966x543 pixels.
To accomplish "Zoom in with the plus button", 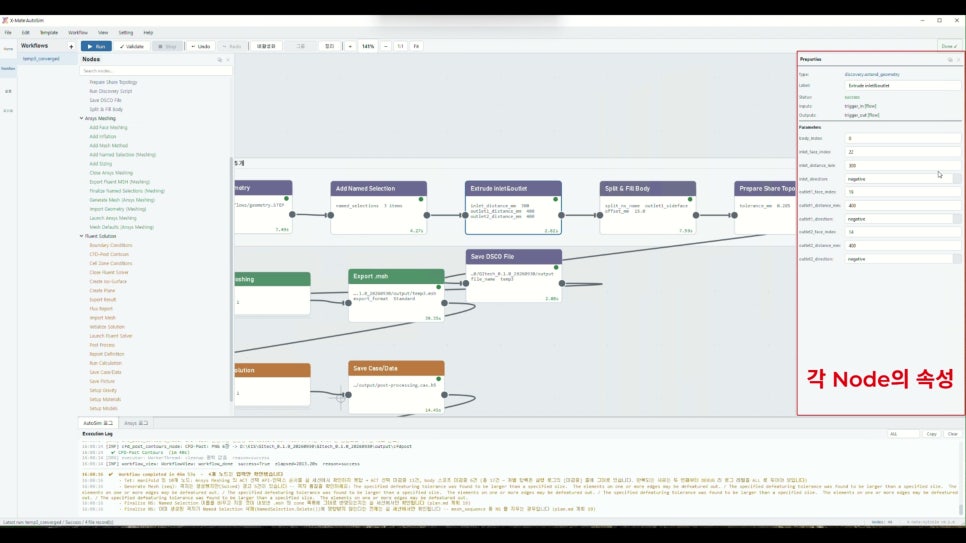I will (350, 46).
